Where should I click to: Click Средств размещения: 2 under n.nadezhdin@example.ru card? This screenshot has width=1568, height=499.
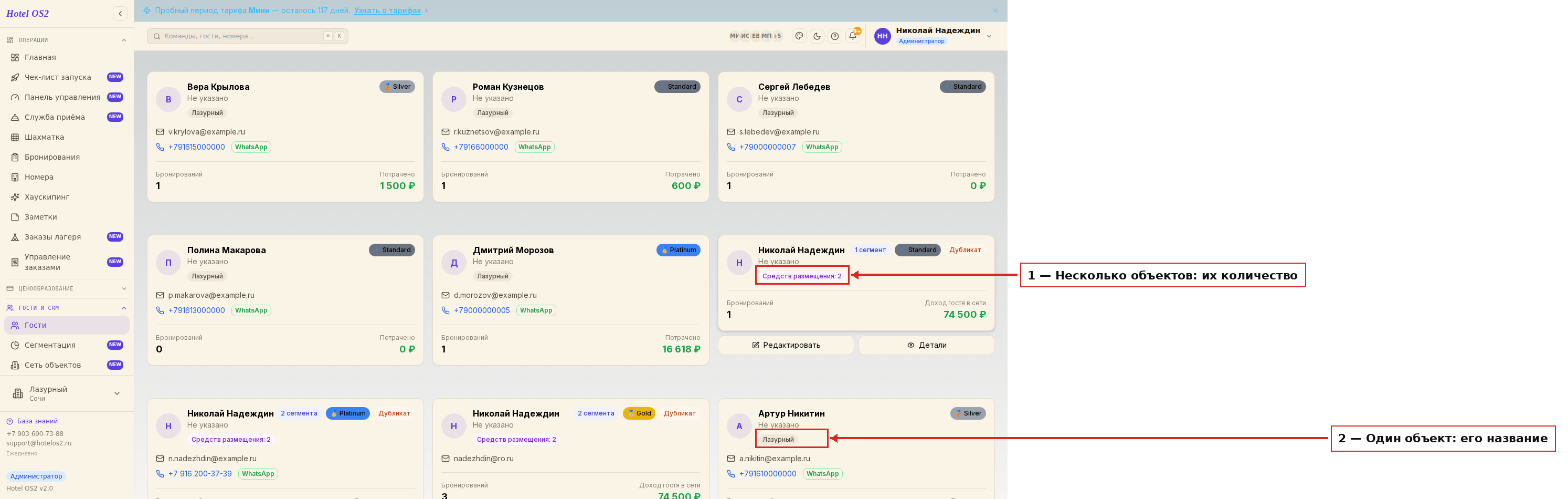(x=231, y=439)
